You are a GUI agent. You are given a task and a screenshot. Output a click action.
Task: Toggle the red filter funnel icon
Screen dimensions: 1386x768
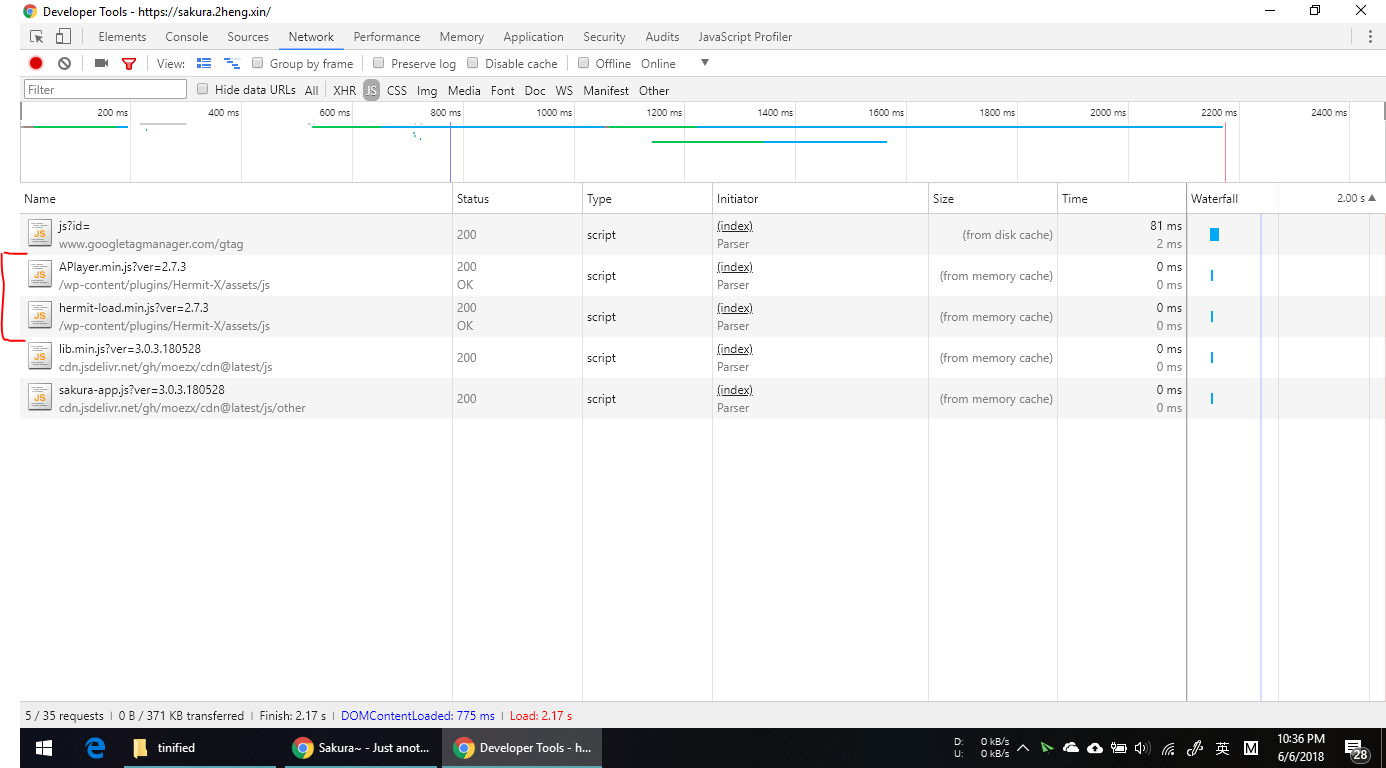tap(128, 63)
